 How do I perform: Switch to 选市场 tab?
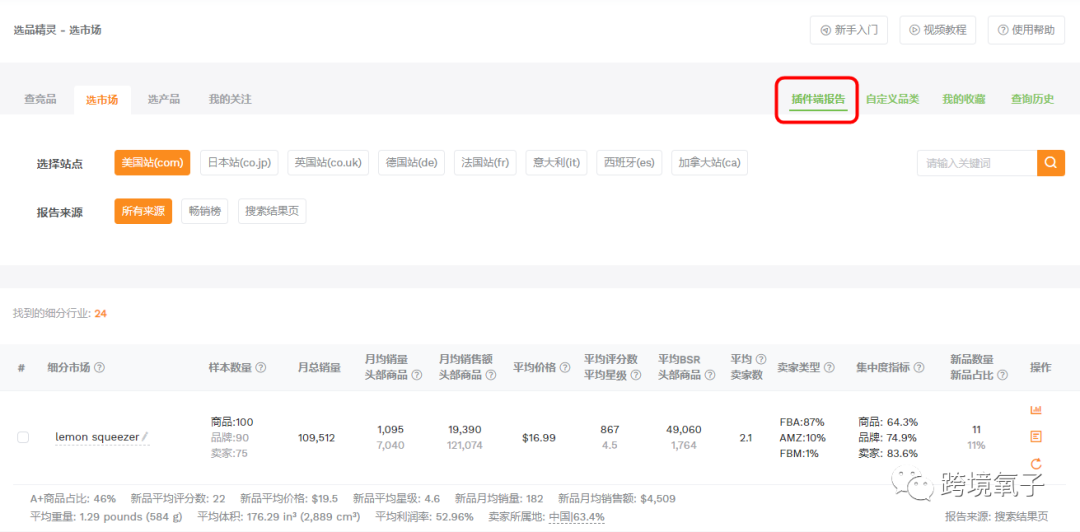[x=102, y=100]
